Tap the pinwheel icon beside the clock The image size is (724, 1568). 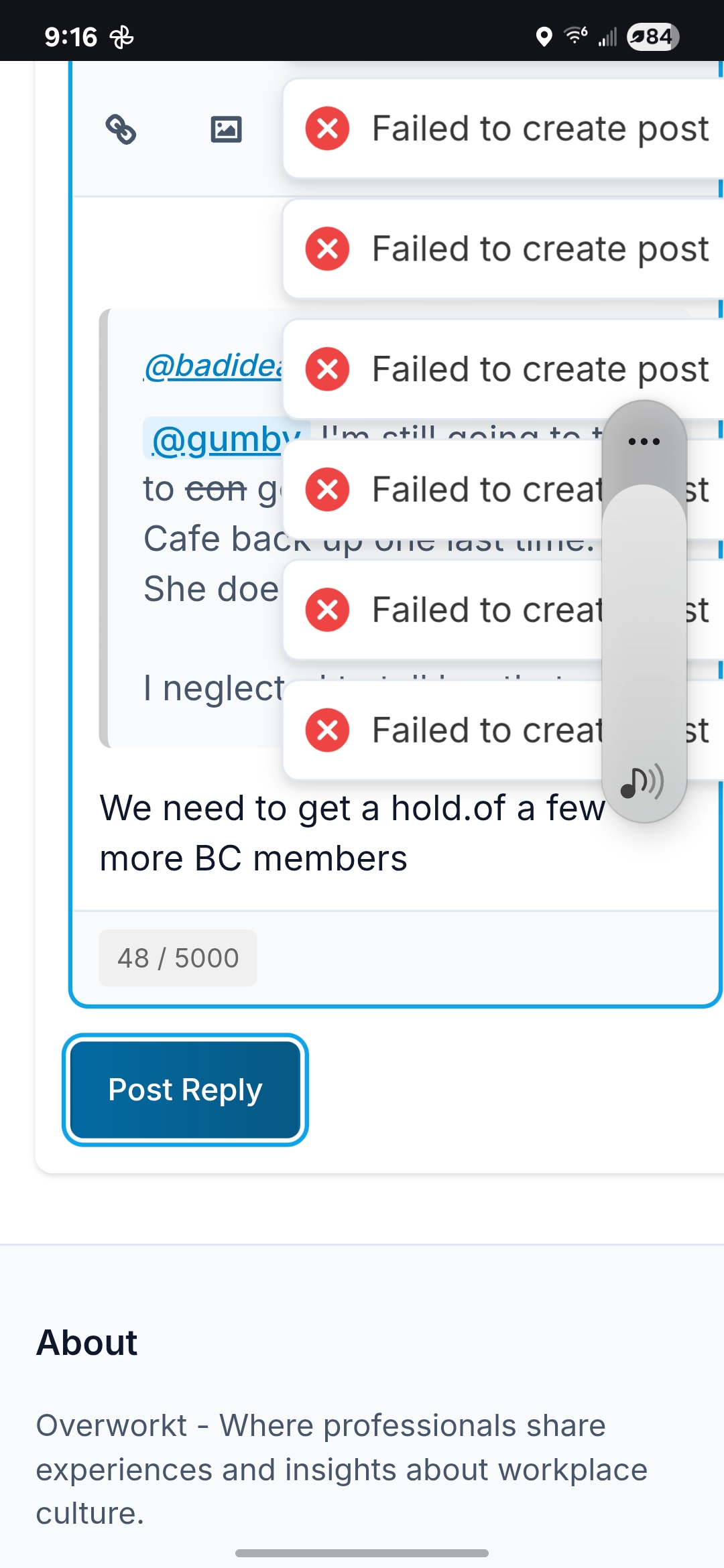click(121, 37)
